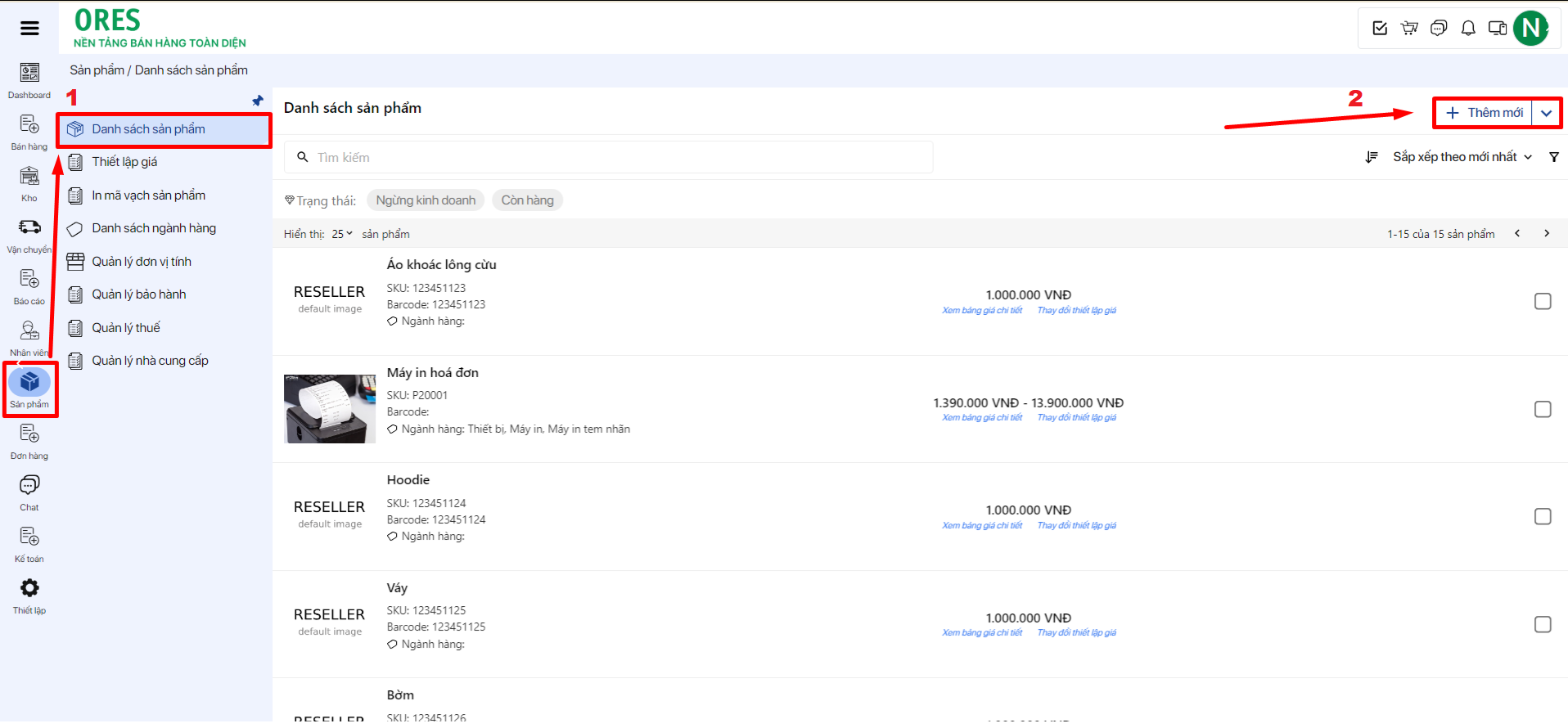Tick the checkbox for Áo khoác lông cừu
The width and height of the screenshot is (1568, 728).
coord(1543,302)
